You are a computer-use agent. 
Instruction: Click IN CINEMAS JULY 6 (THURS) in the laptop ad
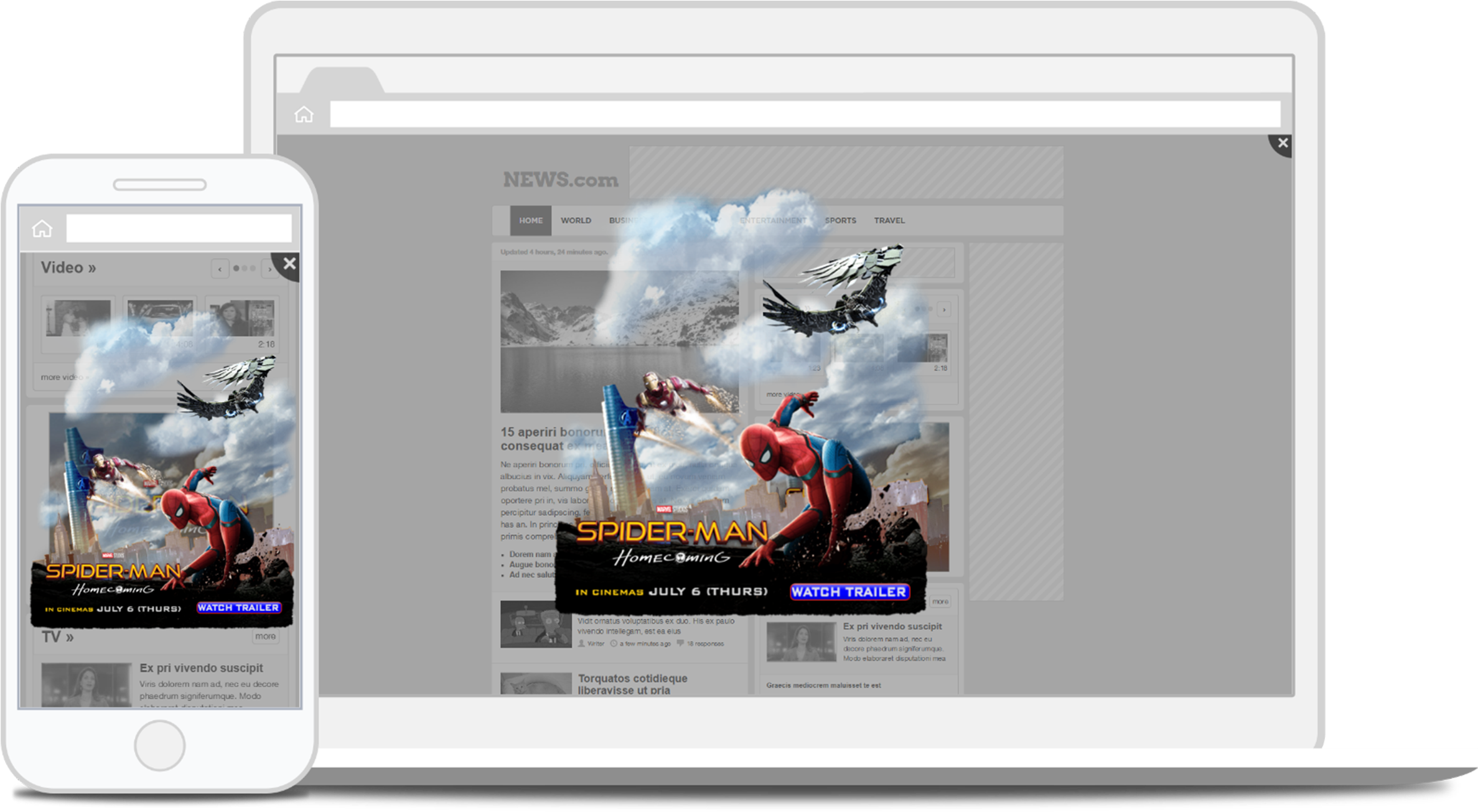[x=671, y=591]
